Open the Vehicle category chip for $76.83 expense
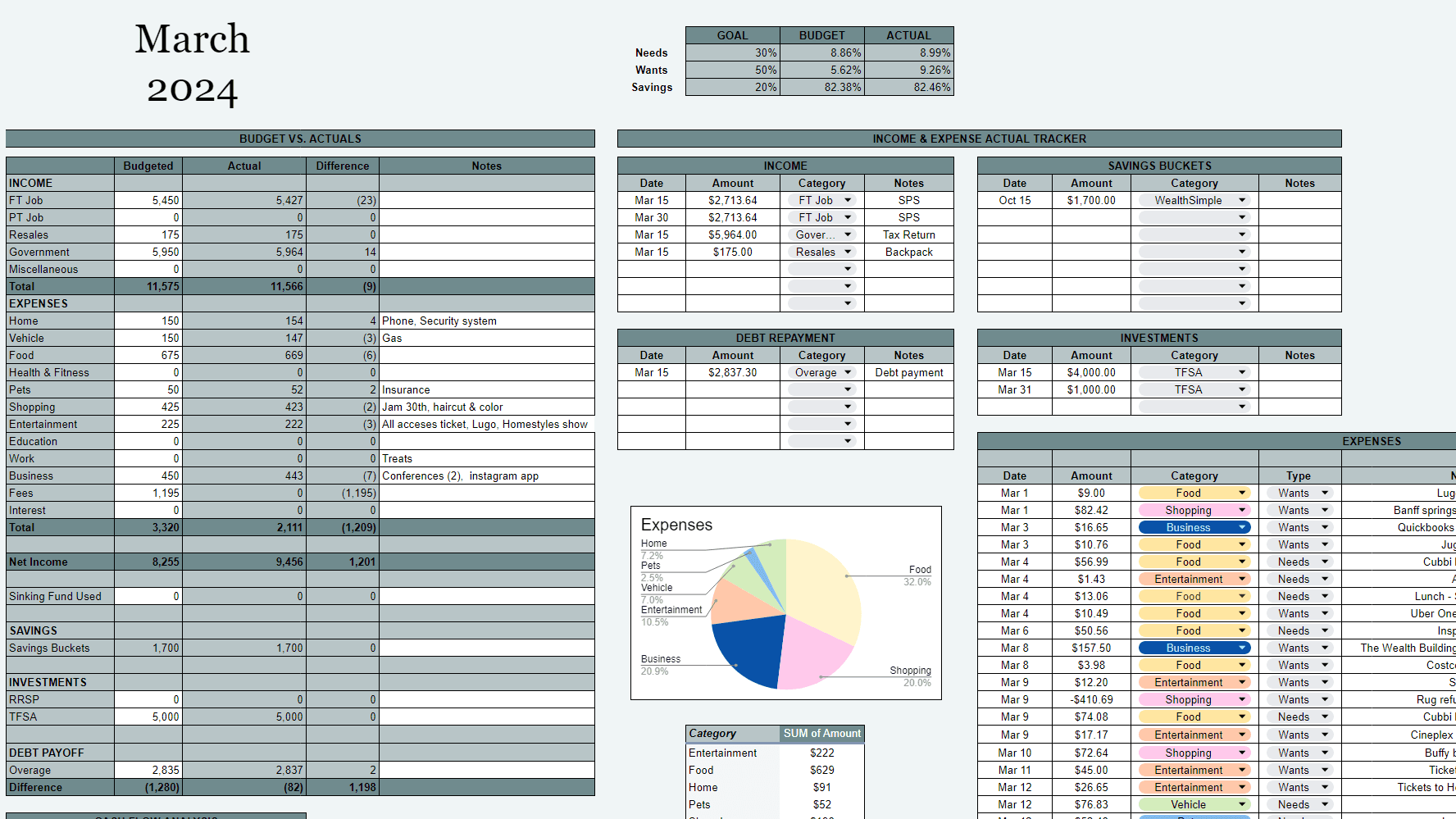The width and height of the screenshot is (1456, 819). 1194,804
